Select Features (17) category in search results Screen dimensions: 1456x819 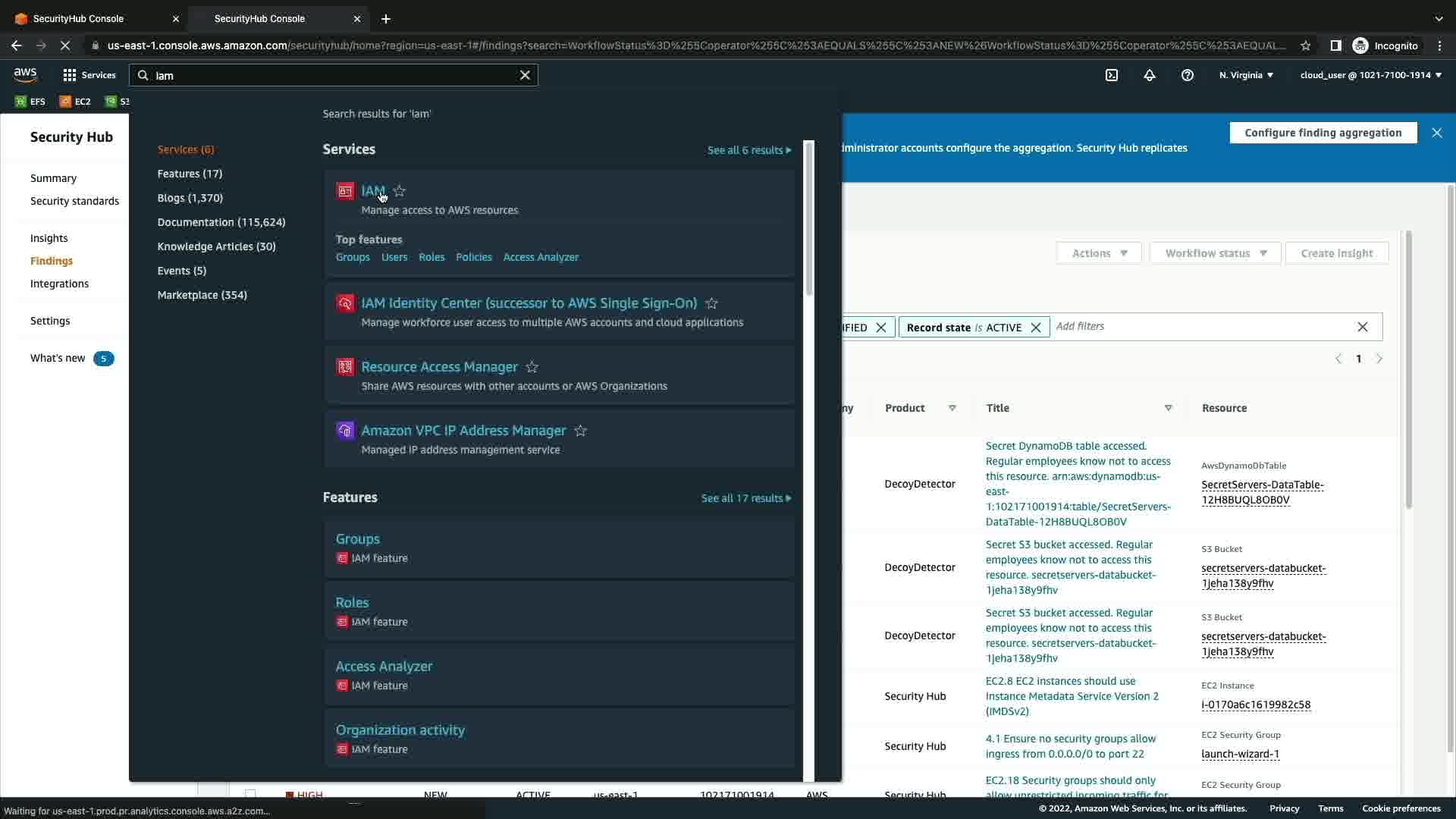click(x=190, y=174)
